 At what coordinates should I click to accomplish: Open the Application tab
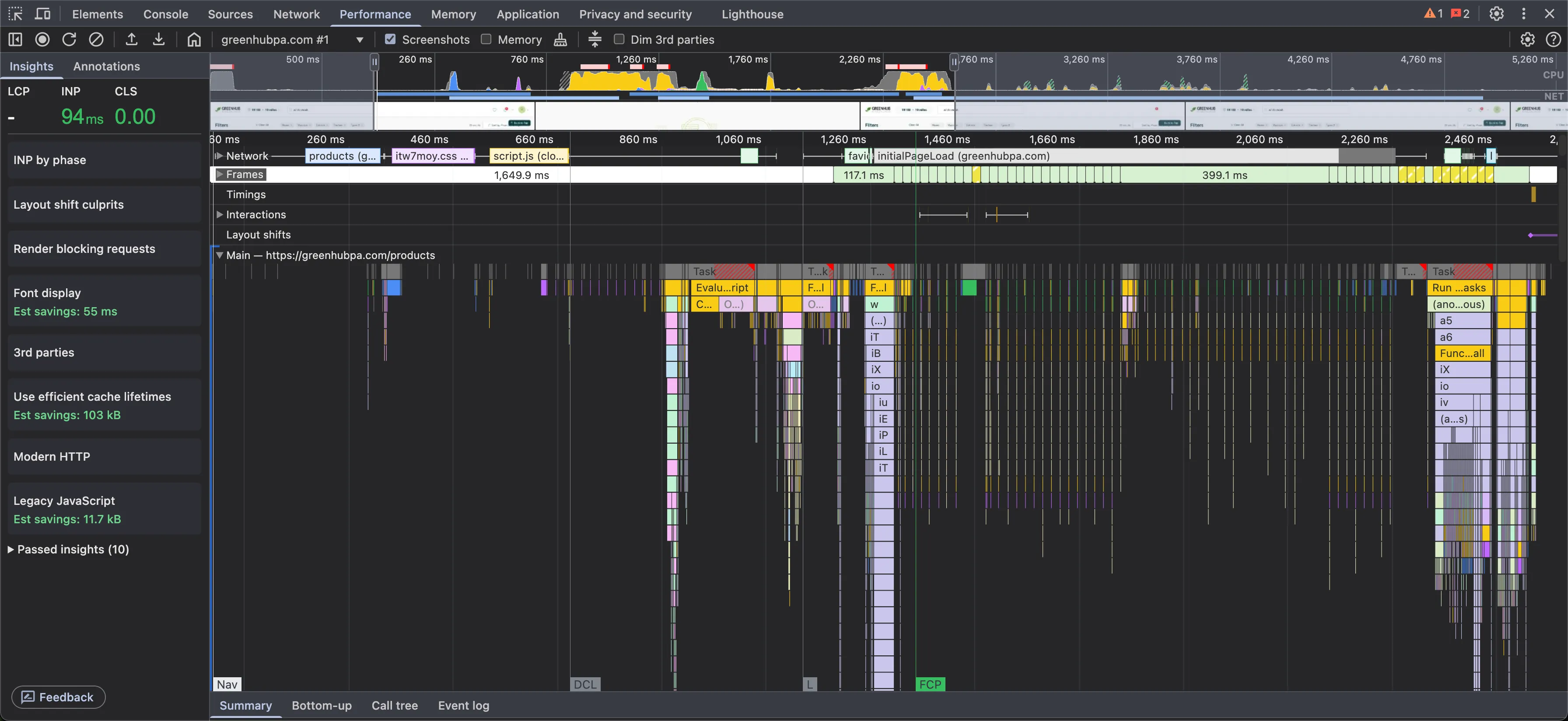(x=528, y=14)
